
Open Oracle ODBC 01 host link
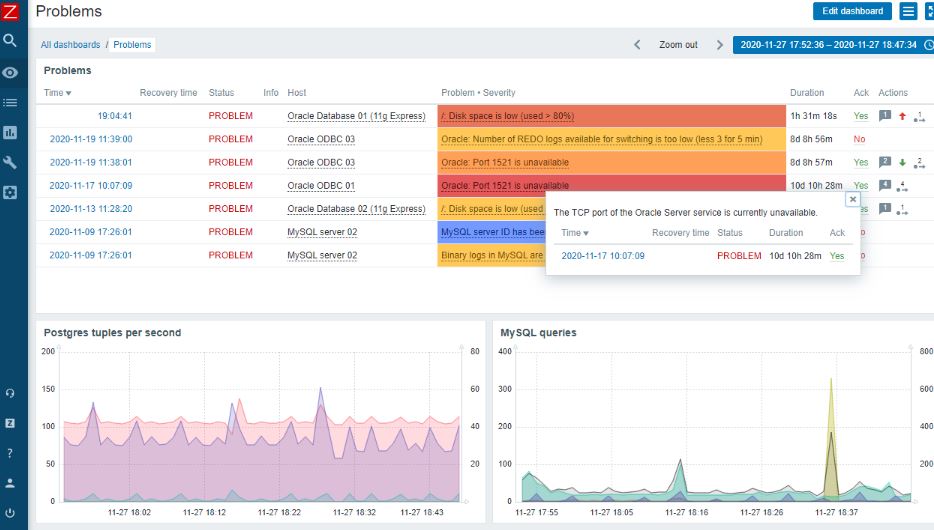[321, 186]
